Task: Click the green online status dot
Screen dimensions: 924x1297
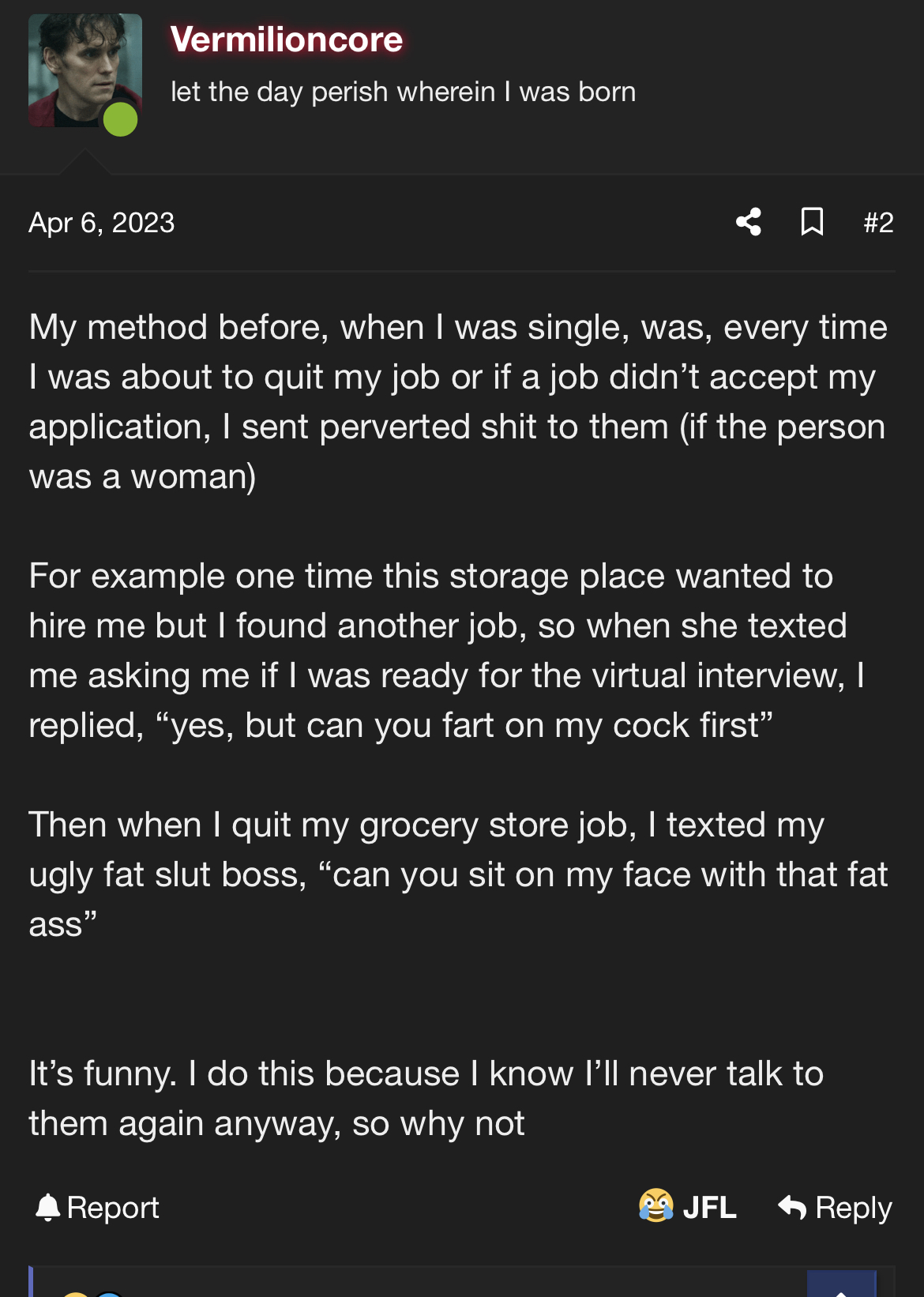Action: coord(121,119)
